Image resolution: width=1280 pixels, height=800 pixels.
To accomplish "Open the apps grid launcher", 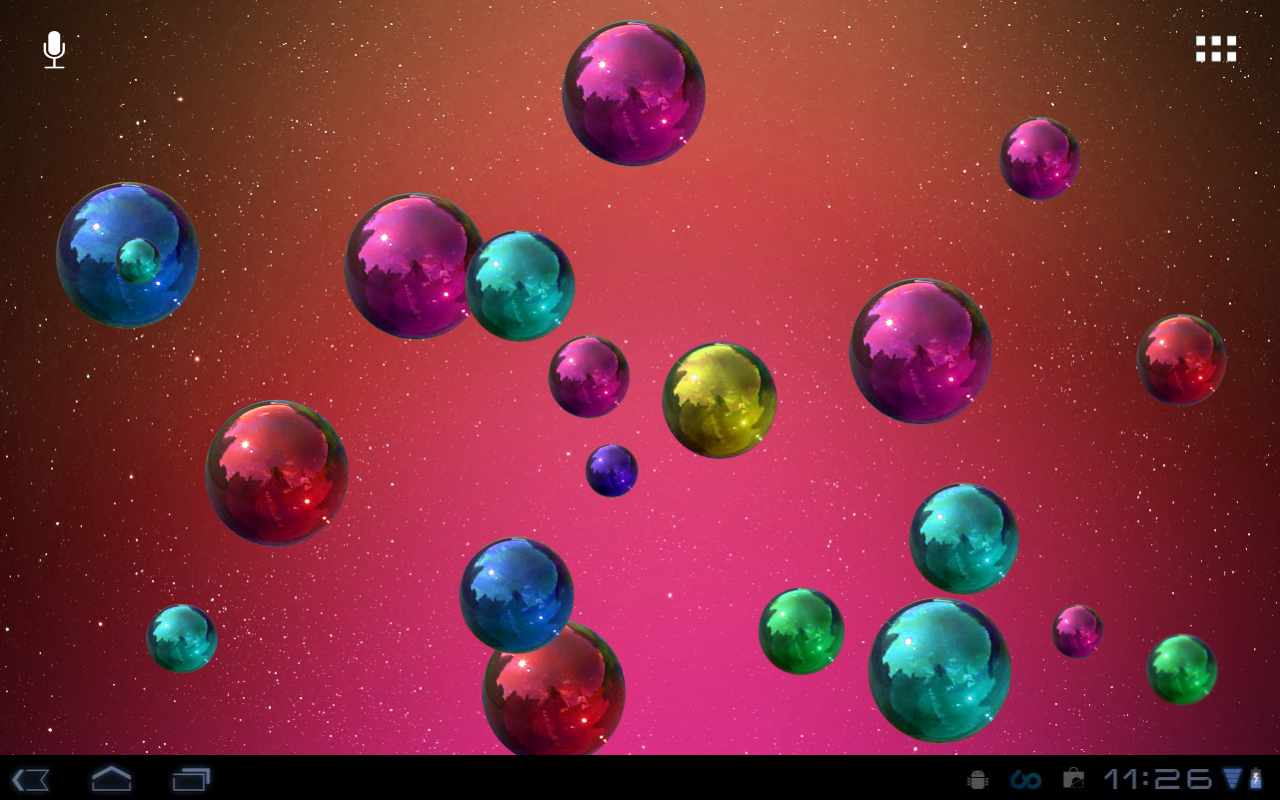I will click(x=1216, y=49).
